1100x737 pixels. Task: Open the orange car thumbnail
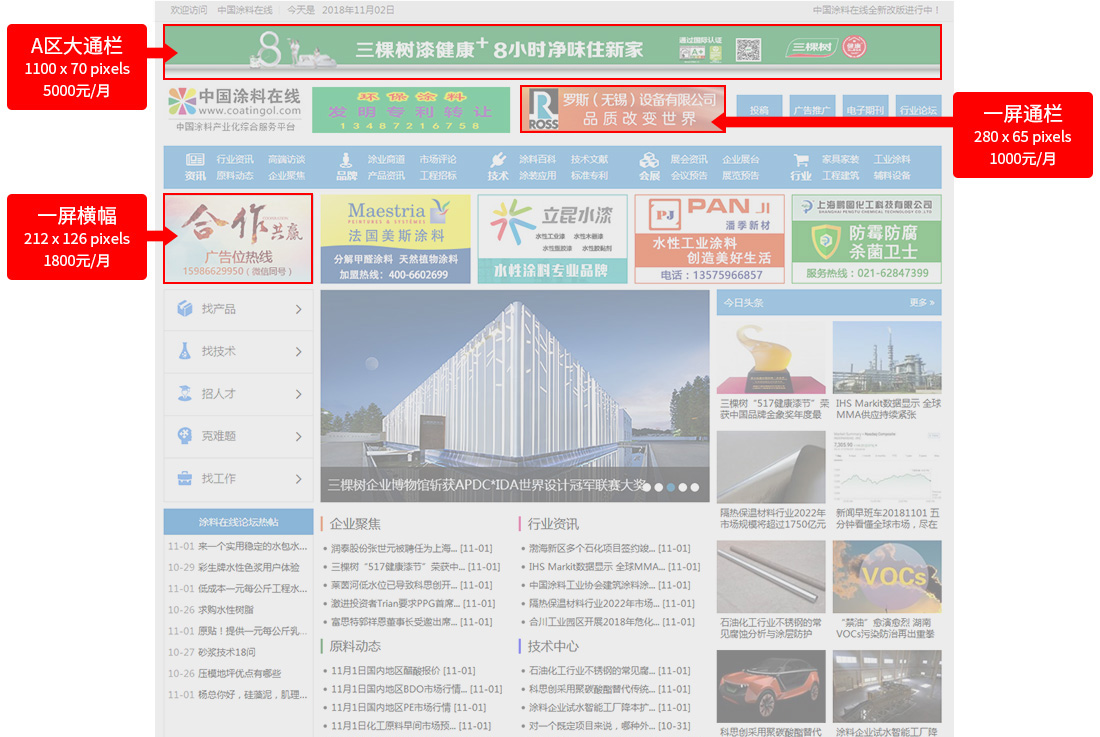(x=771, y=687)
